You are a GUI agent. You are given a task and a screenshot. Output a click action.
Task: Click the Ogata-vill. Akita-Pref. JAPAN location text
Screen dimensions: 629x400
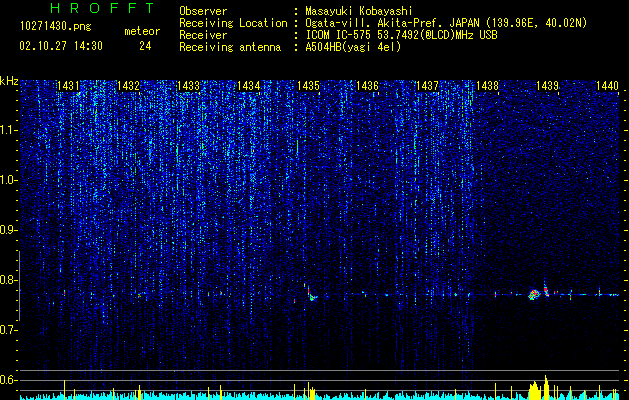[446, 24]
